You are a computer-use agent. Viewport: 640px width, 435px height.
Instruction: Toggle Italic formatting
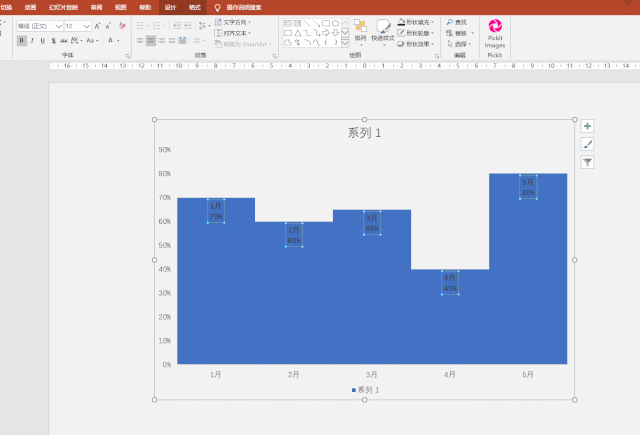pos(32,41)
